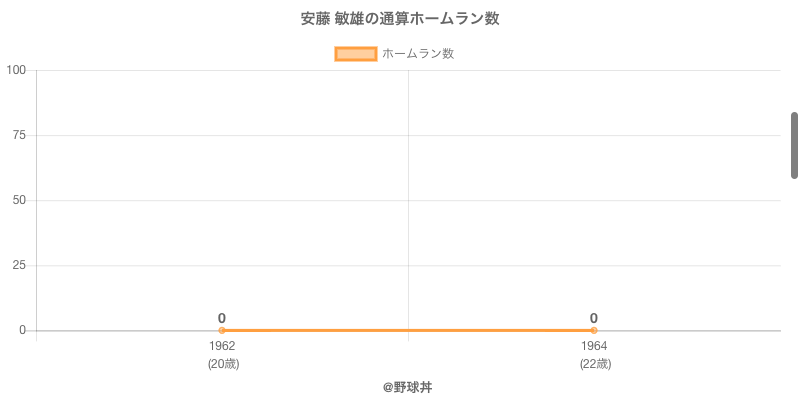Click the 1964 data point marker

[x=594, y=330]
